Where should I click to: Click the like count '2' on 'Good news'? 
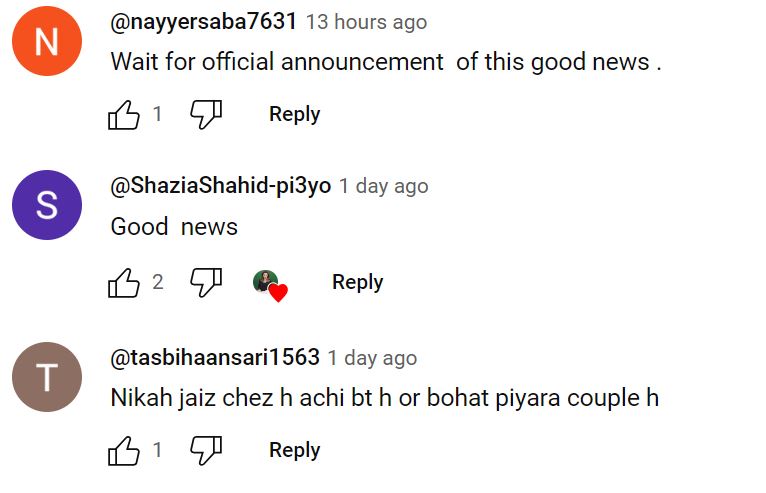[157, 282]
